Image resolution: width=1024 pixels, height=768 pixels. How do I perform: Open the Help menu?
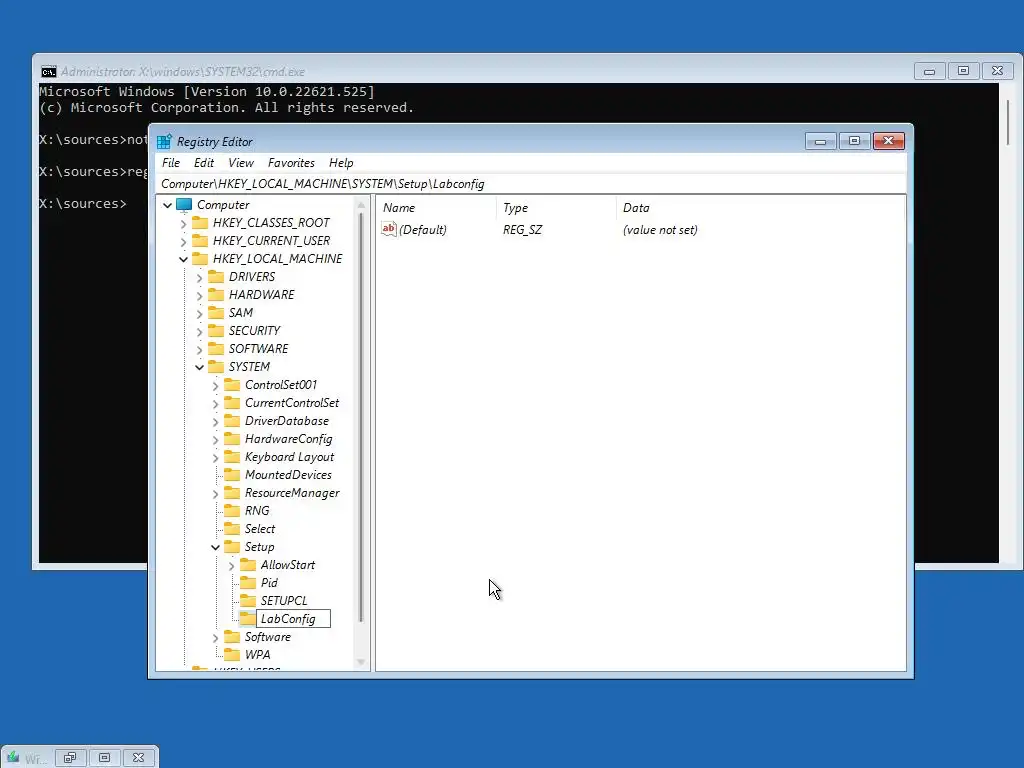point(341,163)
